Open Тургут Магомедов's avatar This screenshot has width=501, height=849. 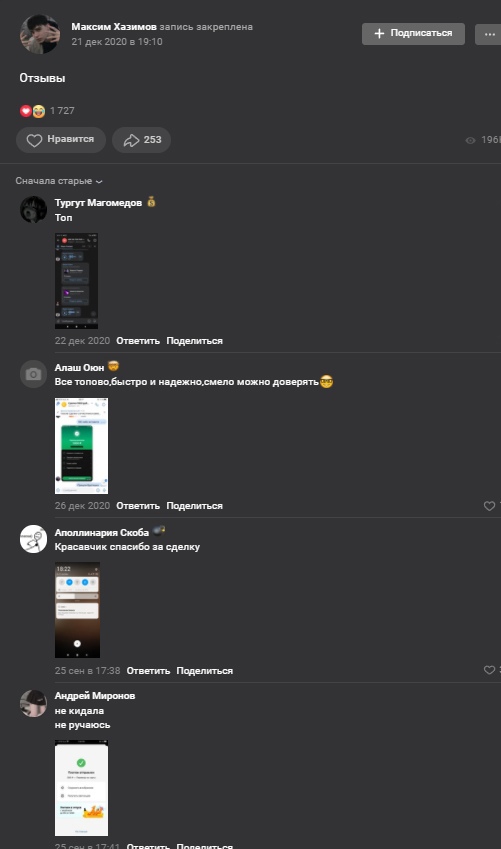(x=34, y=210)
